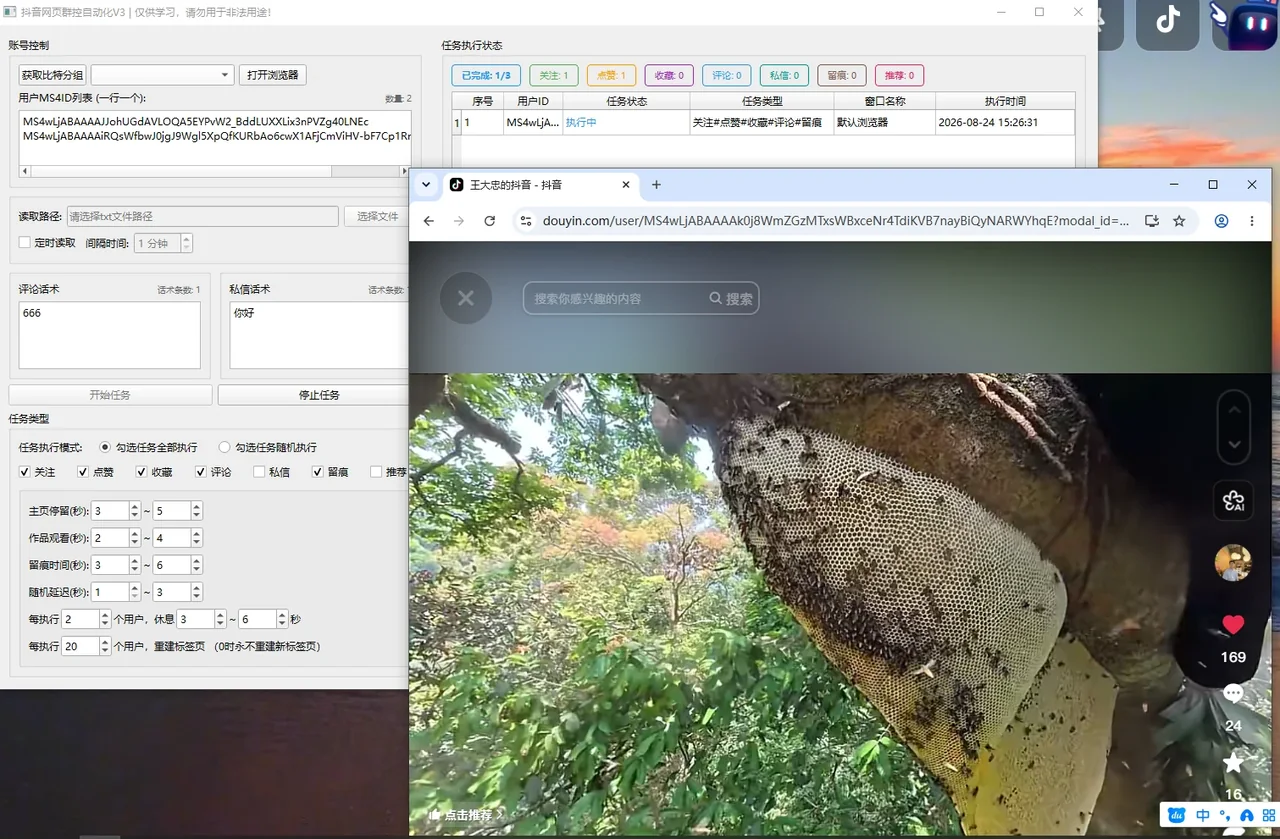Click the 关注: 1 status tag

(554, 75)
